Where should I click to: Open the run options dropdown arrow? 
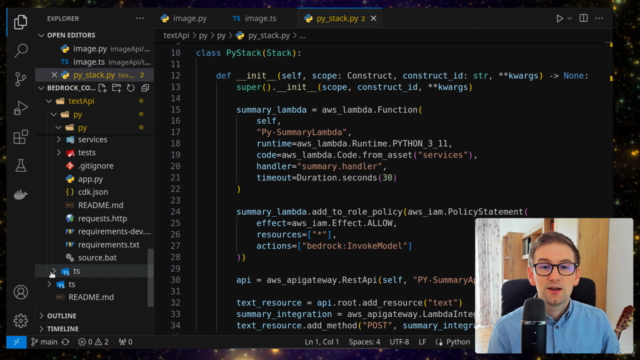569,18
